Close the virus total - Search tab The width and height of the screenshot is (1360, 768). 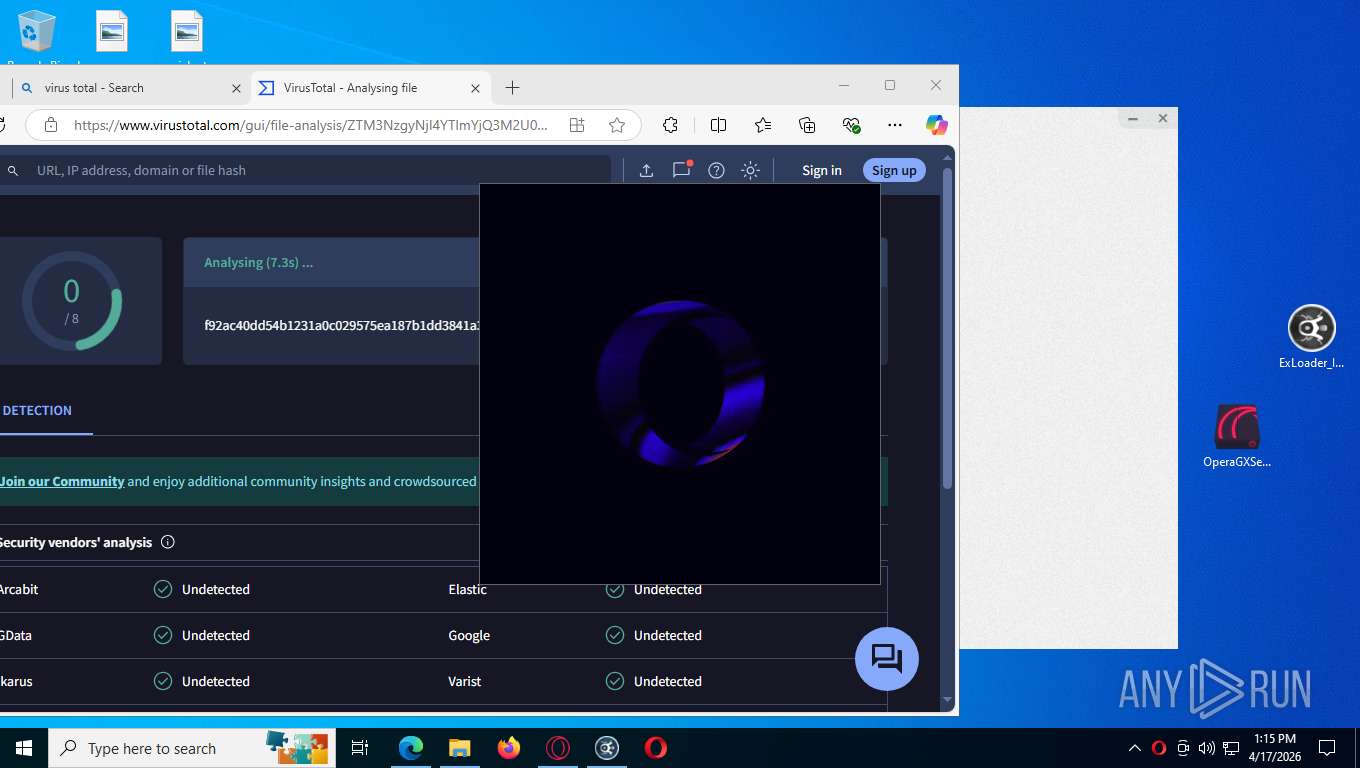click(x=236, y=88)
